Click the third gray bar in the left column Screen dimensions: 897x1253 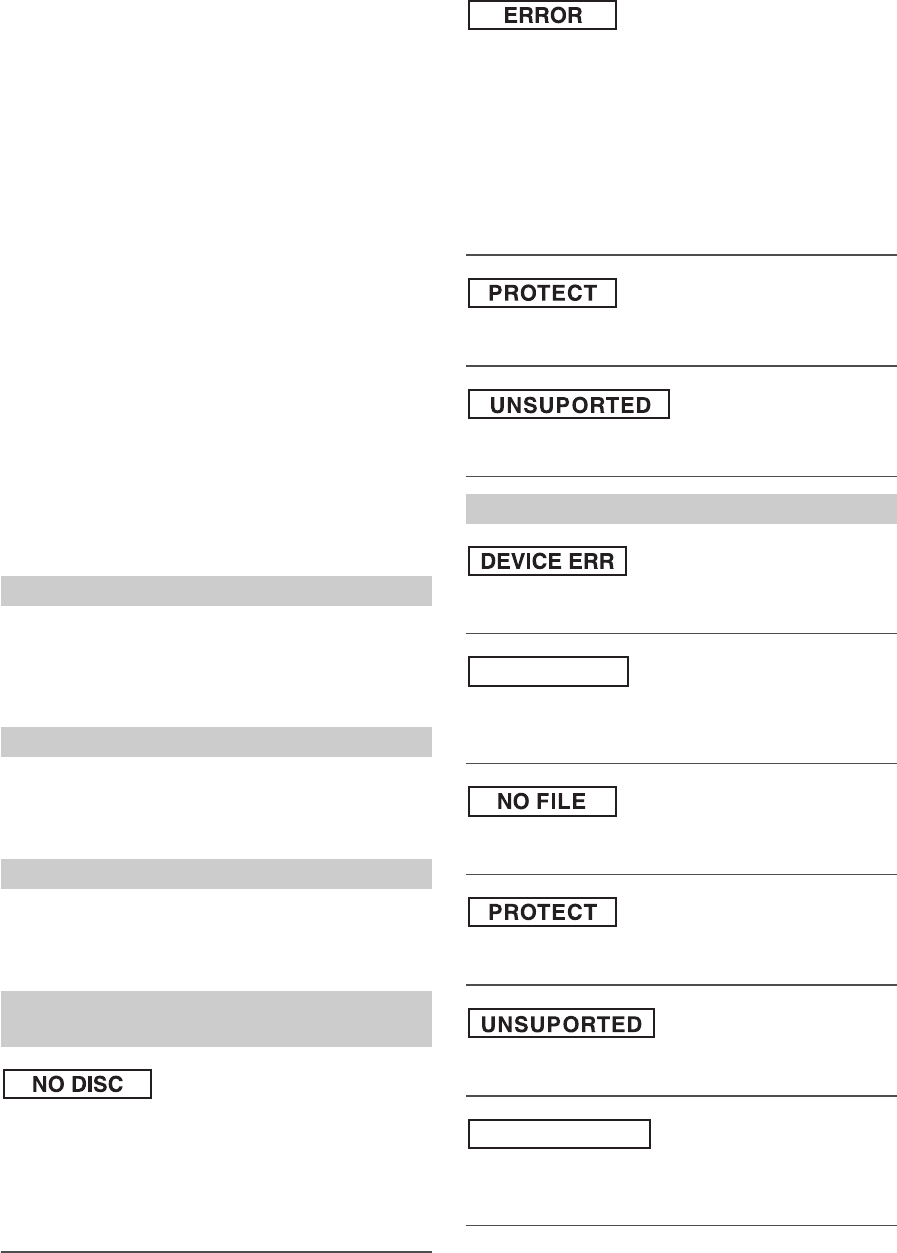[x=216, y=873]
